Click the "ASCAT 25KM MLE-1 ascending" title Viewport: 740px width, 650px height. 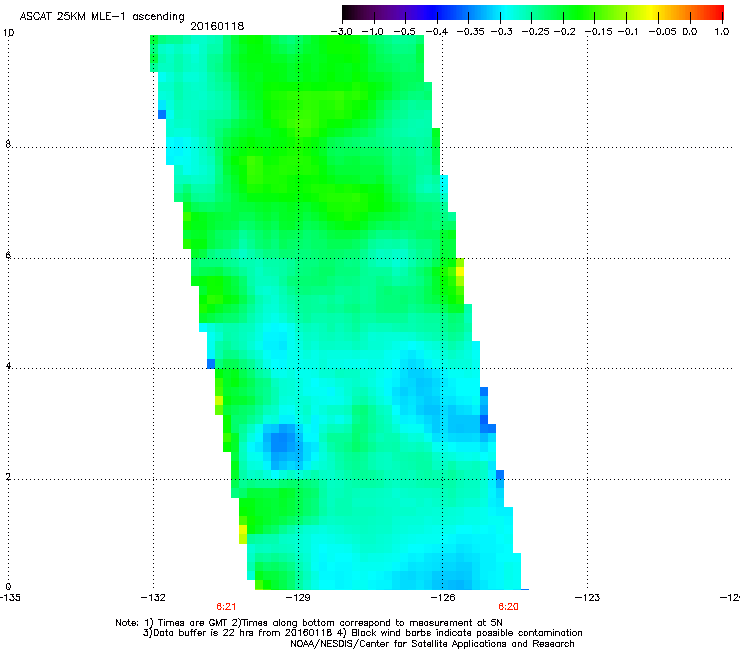(102, 17)
